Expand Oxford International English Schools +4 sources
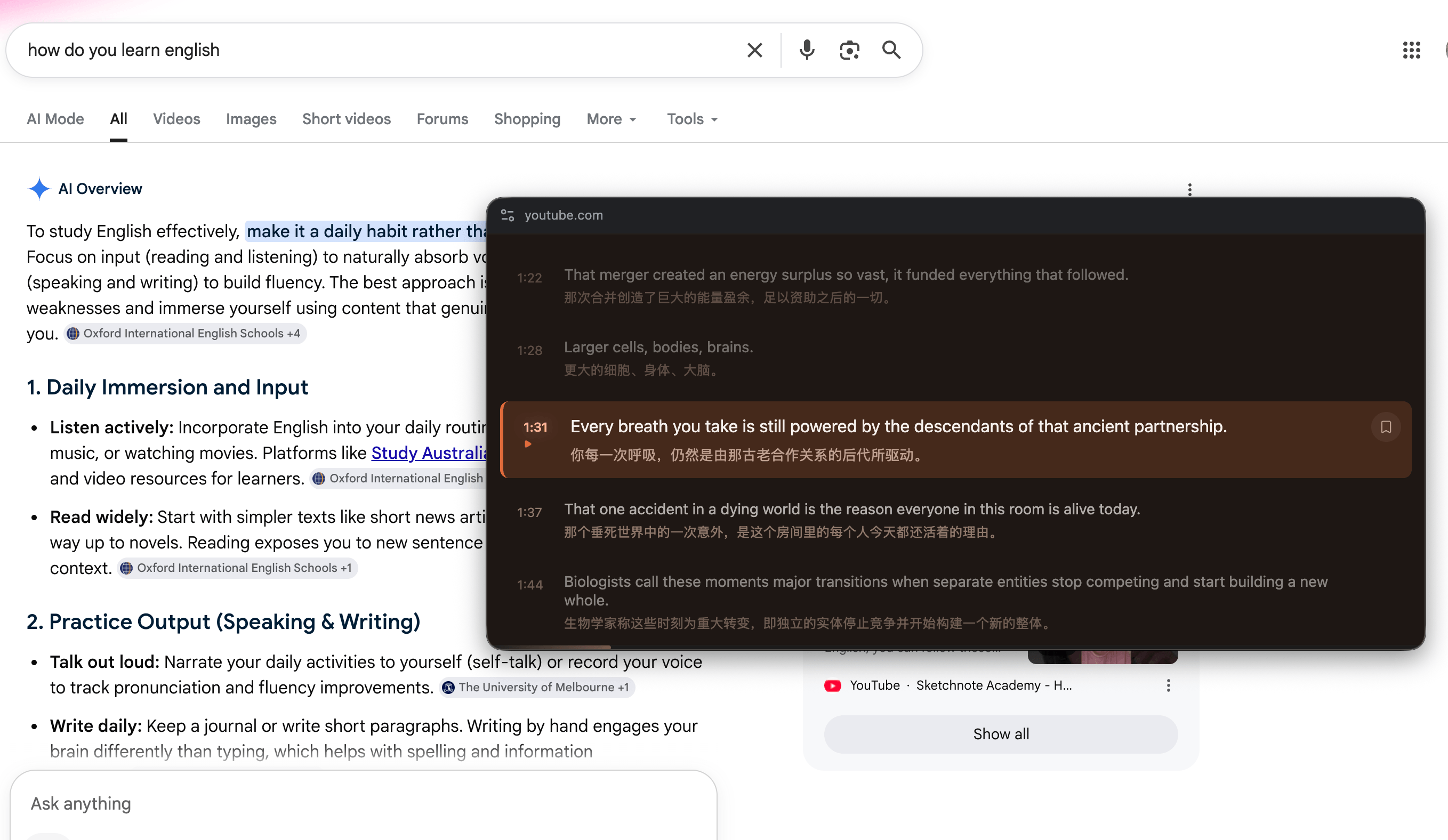Viewport: 1448px width, 840px height. (185, 334)
